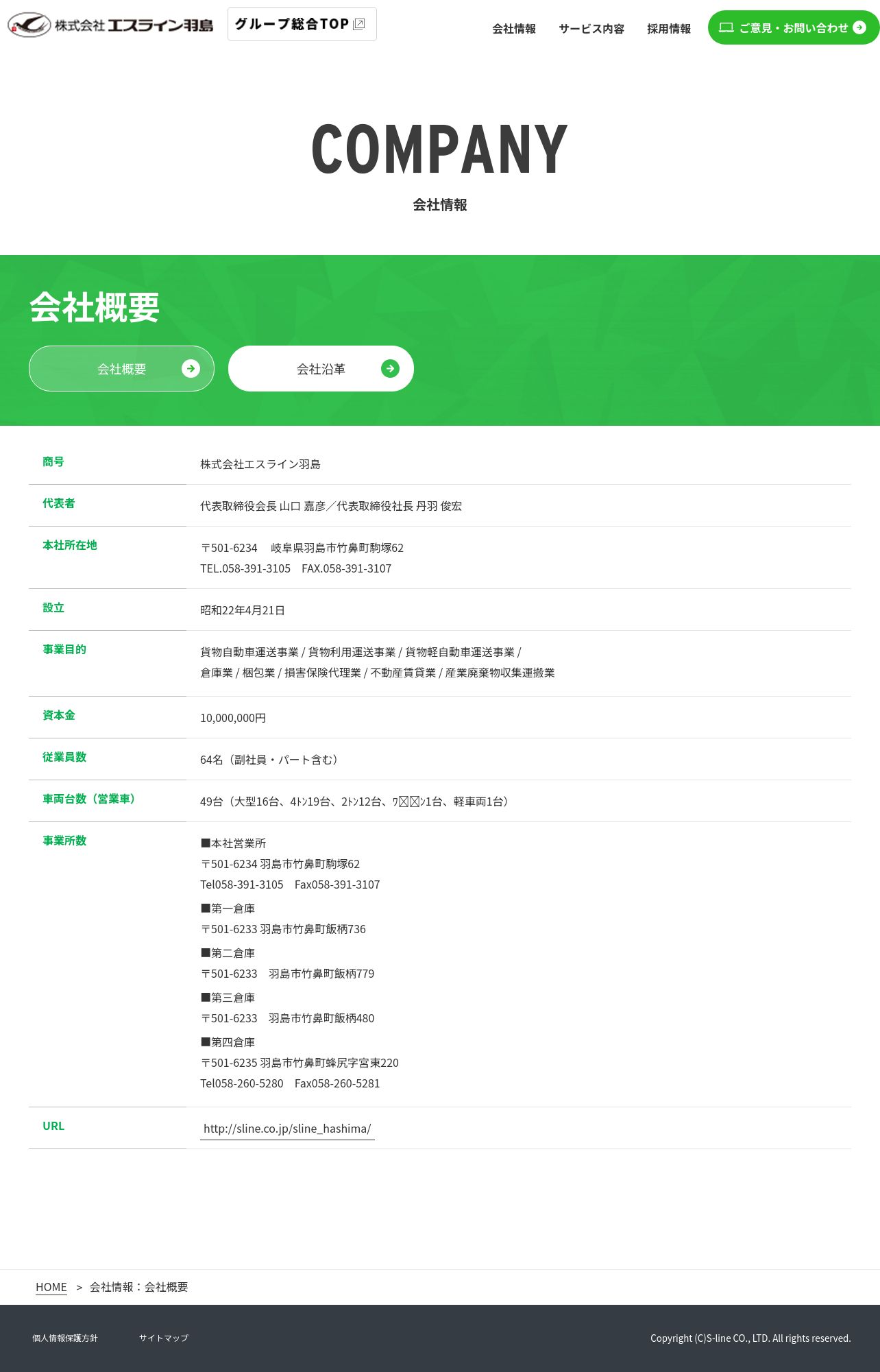Click the arrow icon on 会社概要 button
Image resolution: width=880 pixels, height=1372 pixels.
tap(191, 369)
